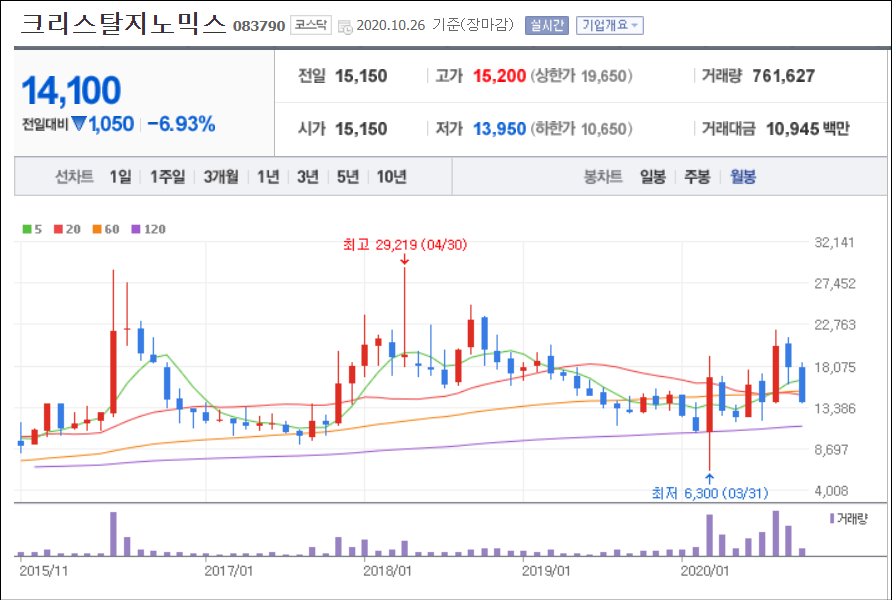Image resolution: width=892 pixels, height=600 pixels.
Task: Select the 1년 line chart period
Action: pos(268,177)
